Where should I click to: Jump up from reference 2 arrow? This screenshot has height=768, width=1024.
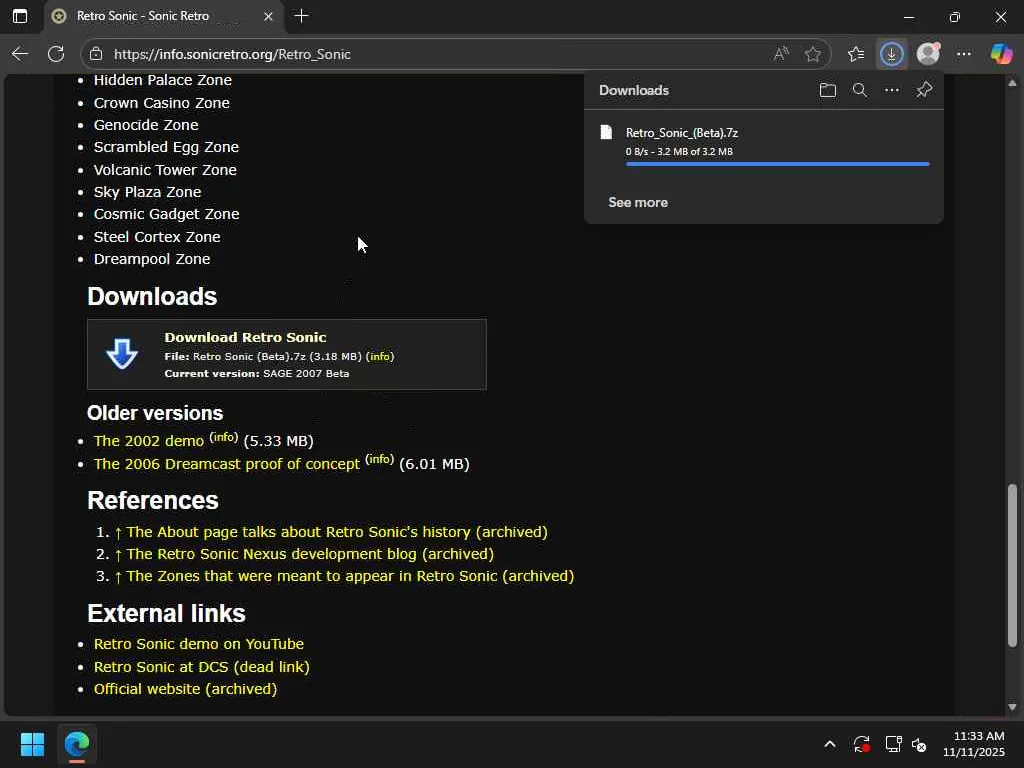pyautogui.click(x=118, y=554)
